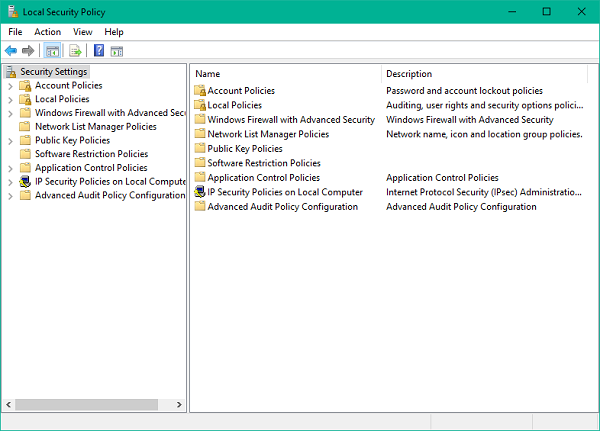Open the Action menu

pyautogui.click(x=47, y=32)
